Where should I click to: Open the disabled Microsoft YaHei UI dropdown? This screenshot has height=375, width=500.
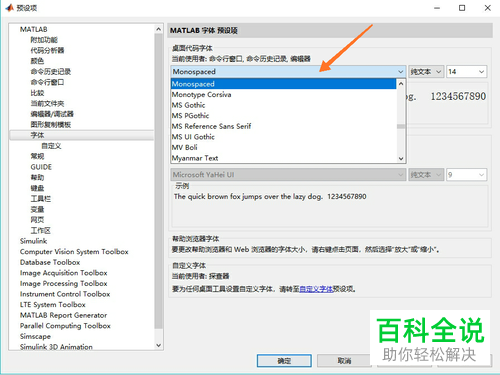(288, 175)
